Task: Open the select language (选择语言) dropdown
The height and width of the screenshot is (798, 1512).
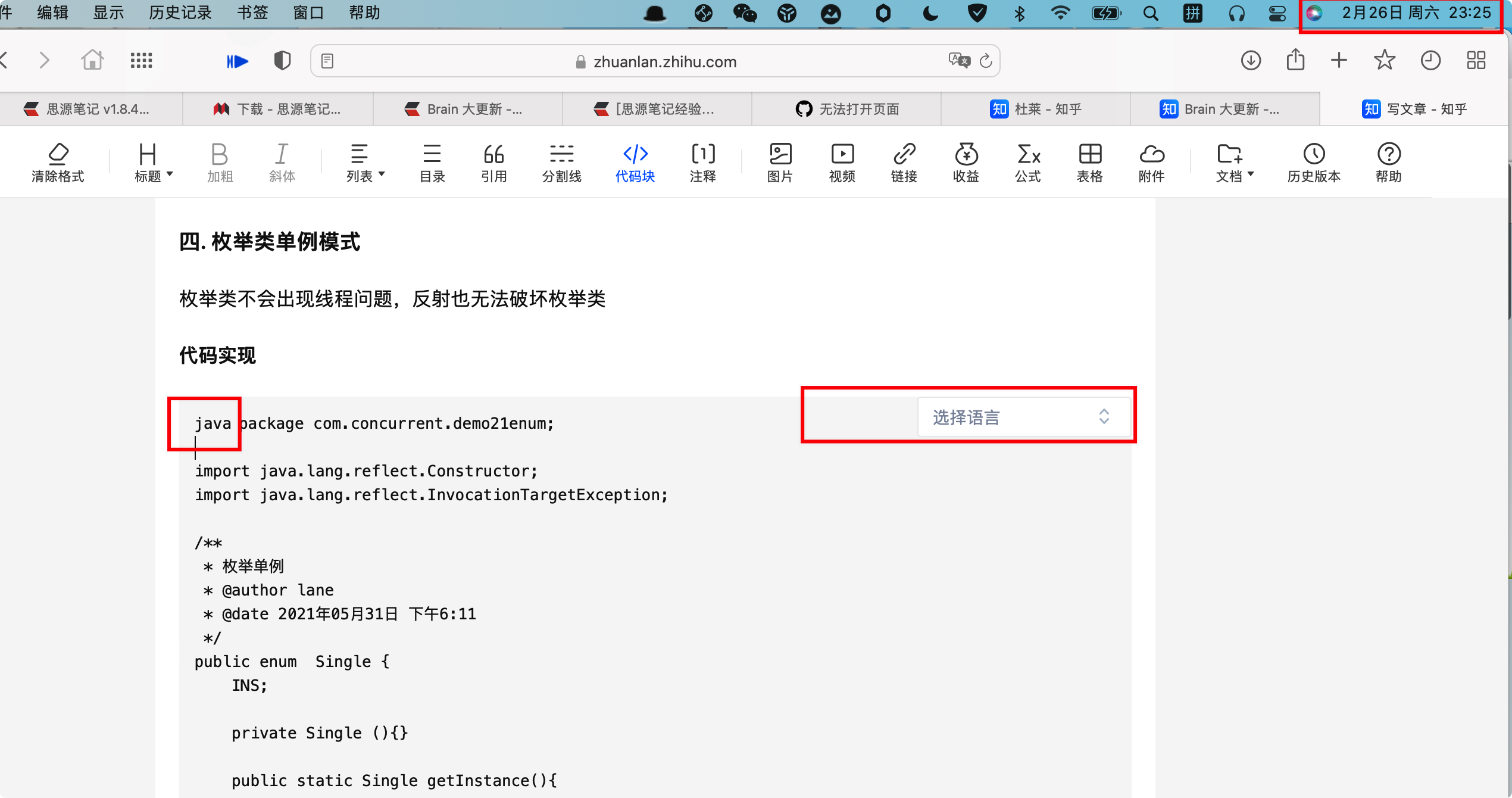Action: click(x=1024, y=417)
